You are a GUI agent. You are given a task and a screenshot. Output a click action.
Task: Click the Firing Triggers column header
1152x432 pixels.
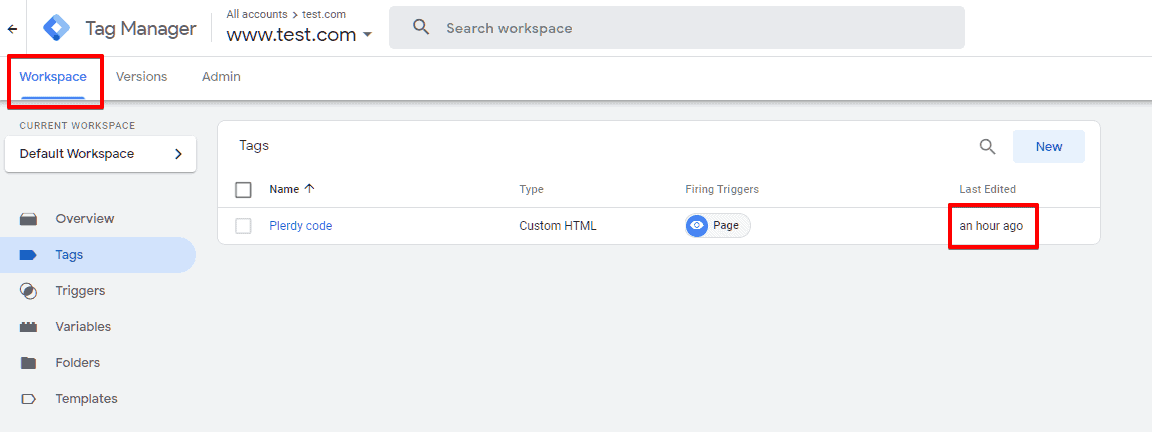point(721,190)
